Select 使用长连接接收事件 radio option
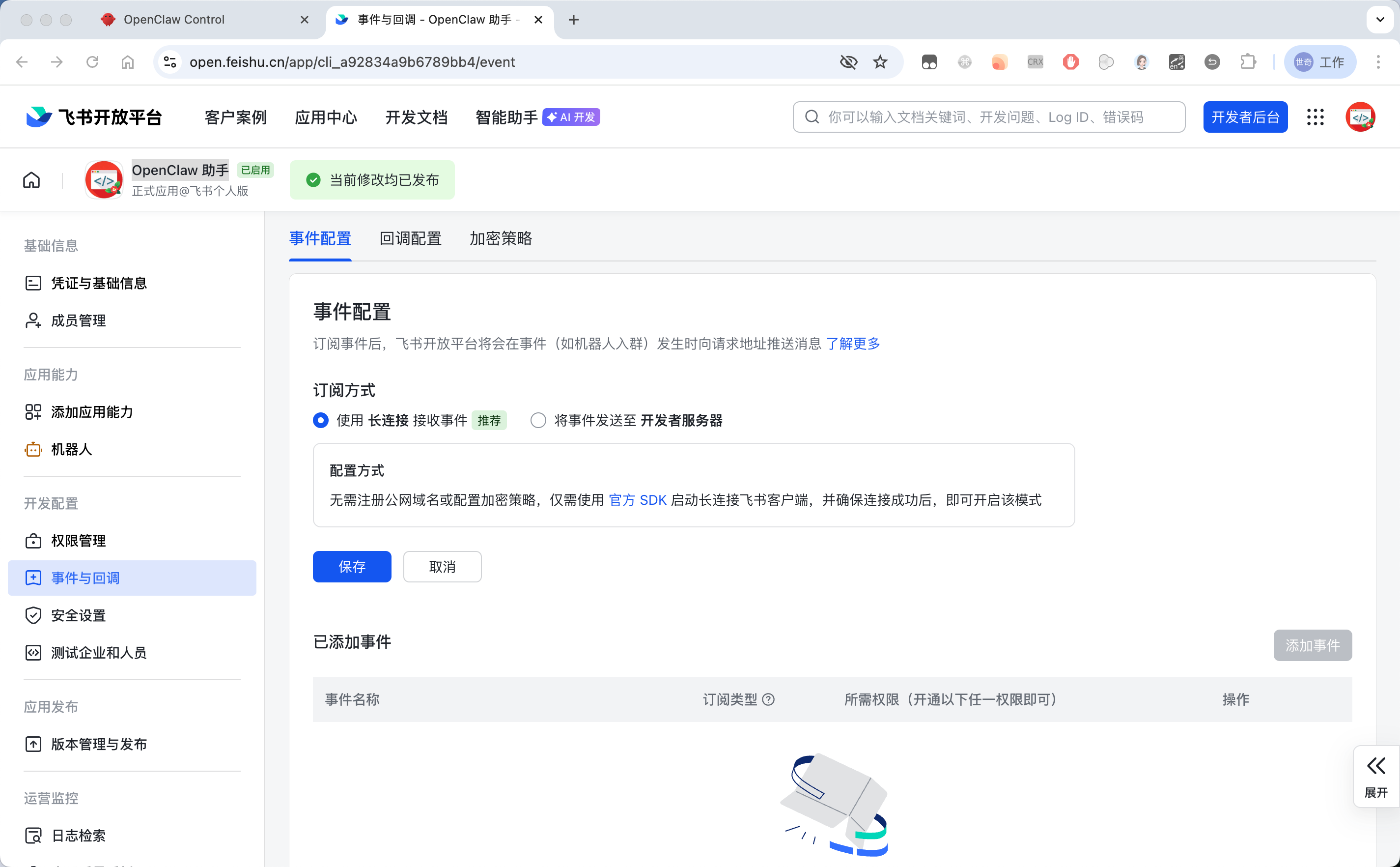This screenshot has width=1400, height=867. (320, 420)
